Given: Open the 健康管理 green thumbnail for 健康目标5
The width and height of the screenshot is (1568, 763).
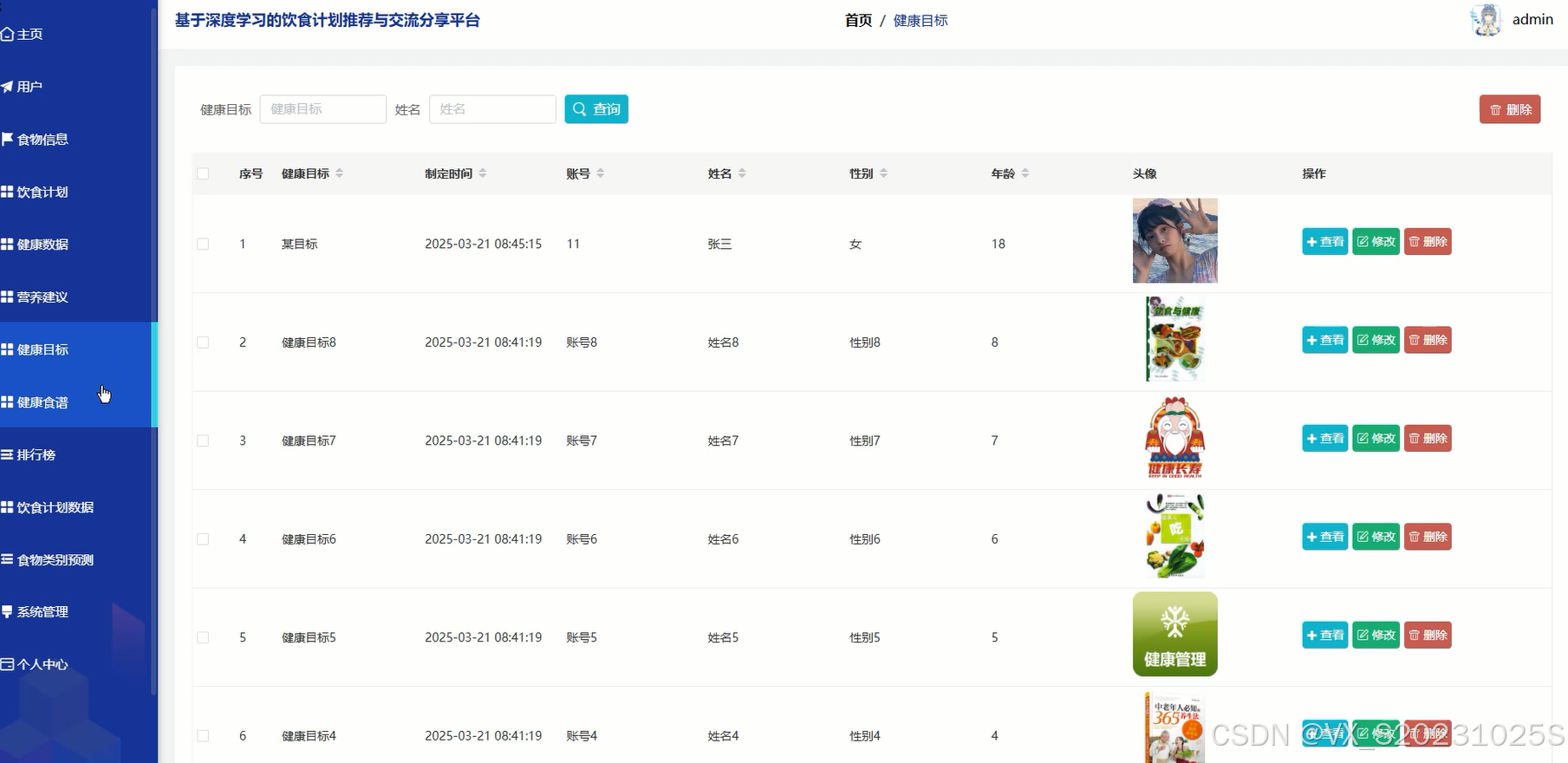Looking at the screenshot, I should pos(1174,635).
